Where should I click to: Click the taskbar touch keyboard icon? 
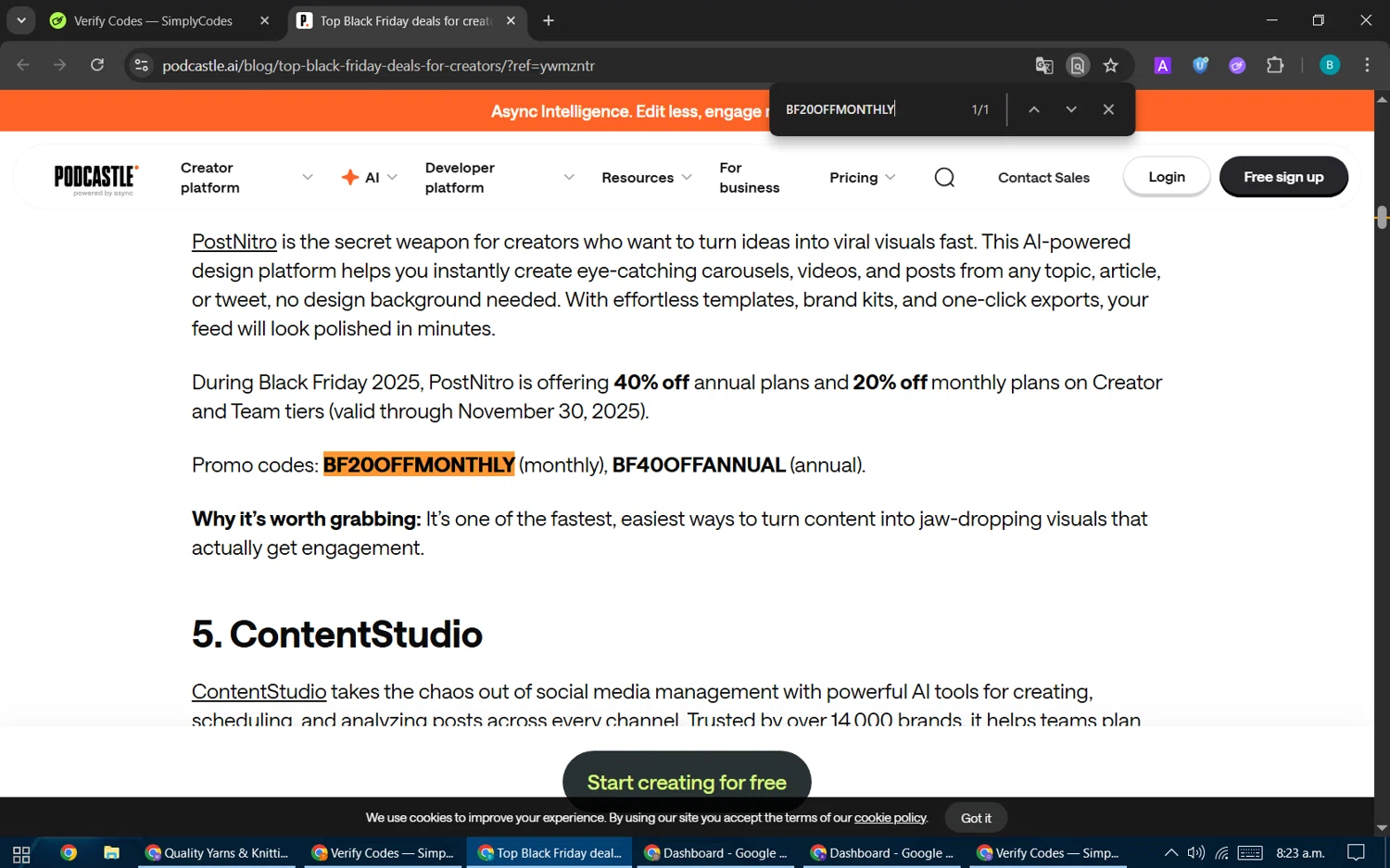(1250, 853)
